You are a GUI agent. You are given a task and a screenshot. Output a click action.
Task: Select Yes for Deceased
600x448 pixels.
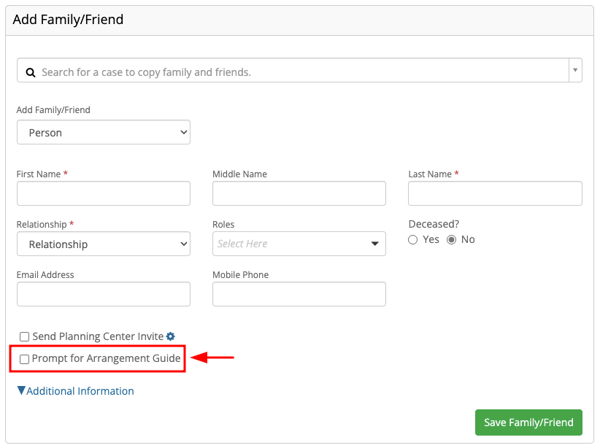pos(414,240)
